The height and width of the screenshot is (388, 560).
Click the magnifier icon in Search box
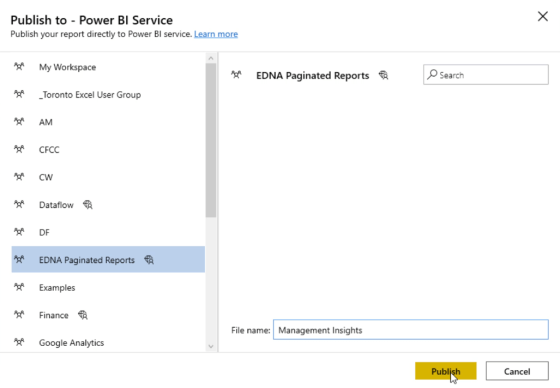click(x=432, y=74)
